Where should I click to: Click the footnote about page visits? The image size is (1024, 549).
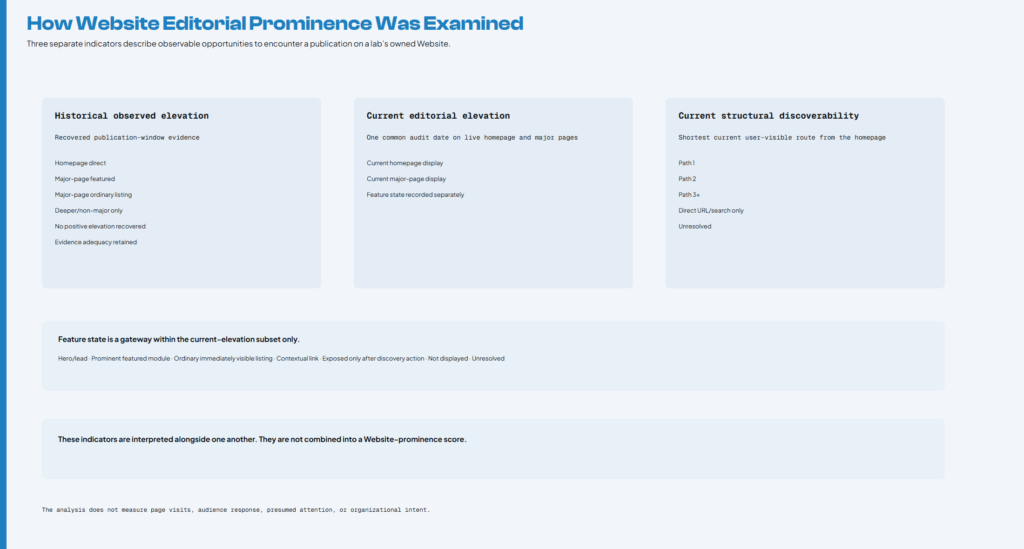[236, 510]
